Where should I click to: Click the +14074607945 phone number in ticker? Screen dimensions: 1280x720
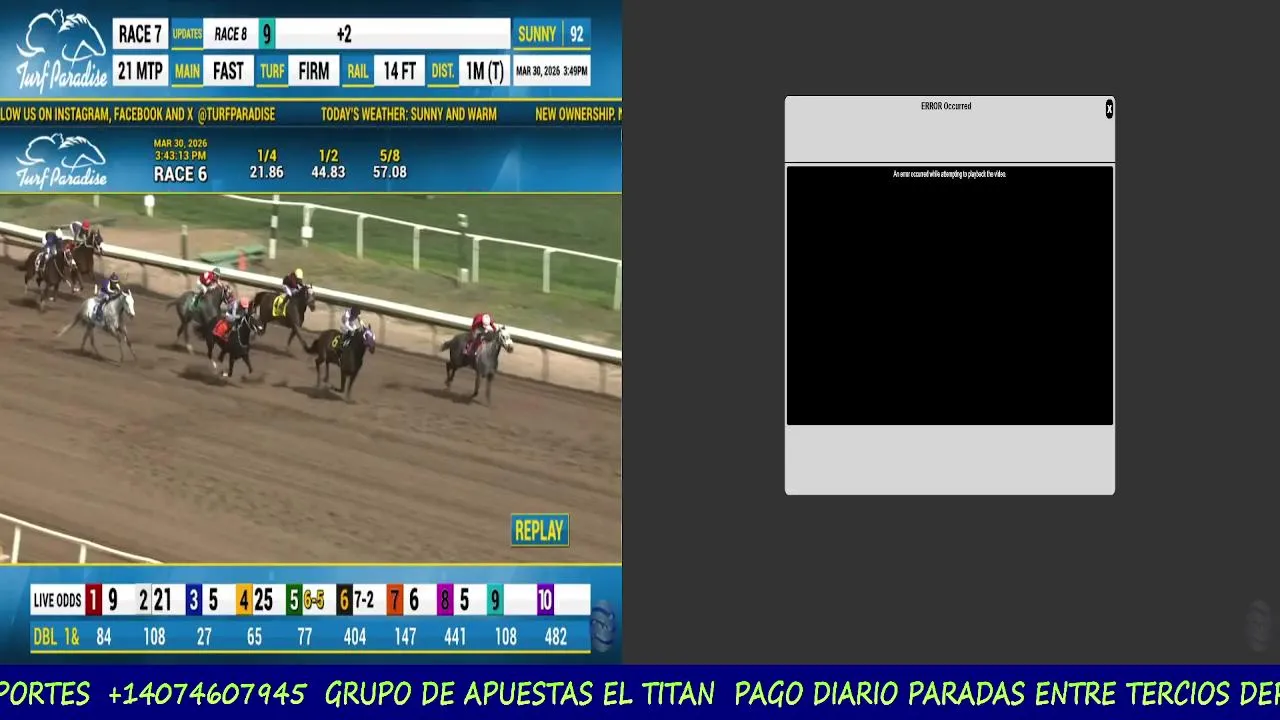pyautogui.click(x=207, y=694)
